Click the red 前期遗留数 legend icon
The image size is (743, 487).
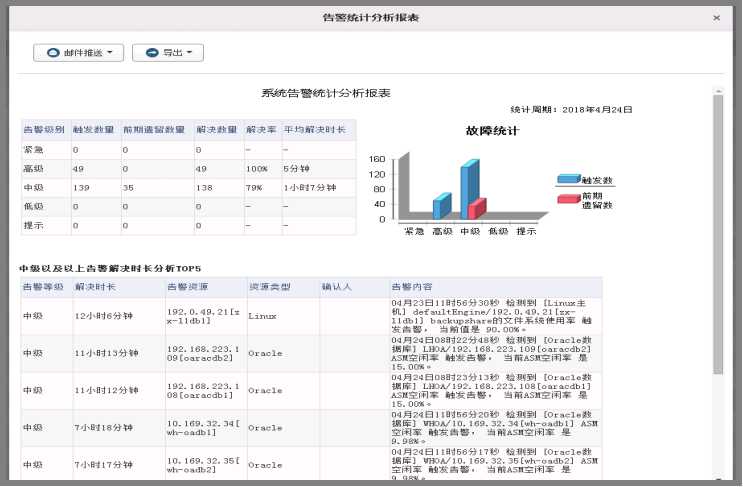568,198
